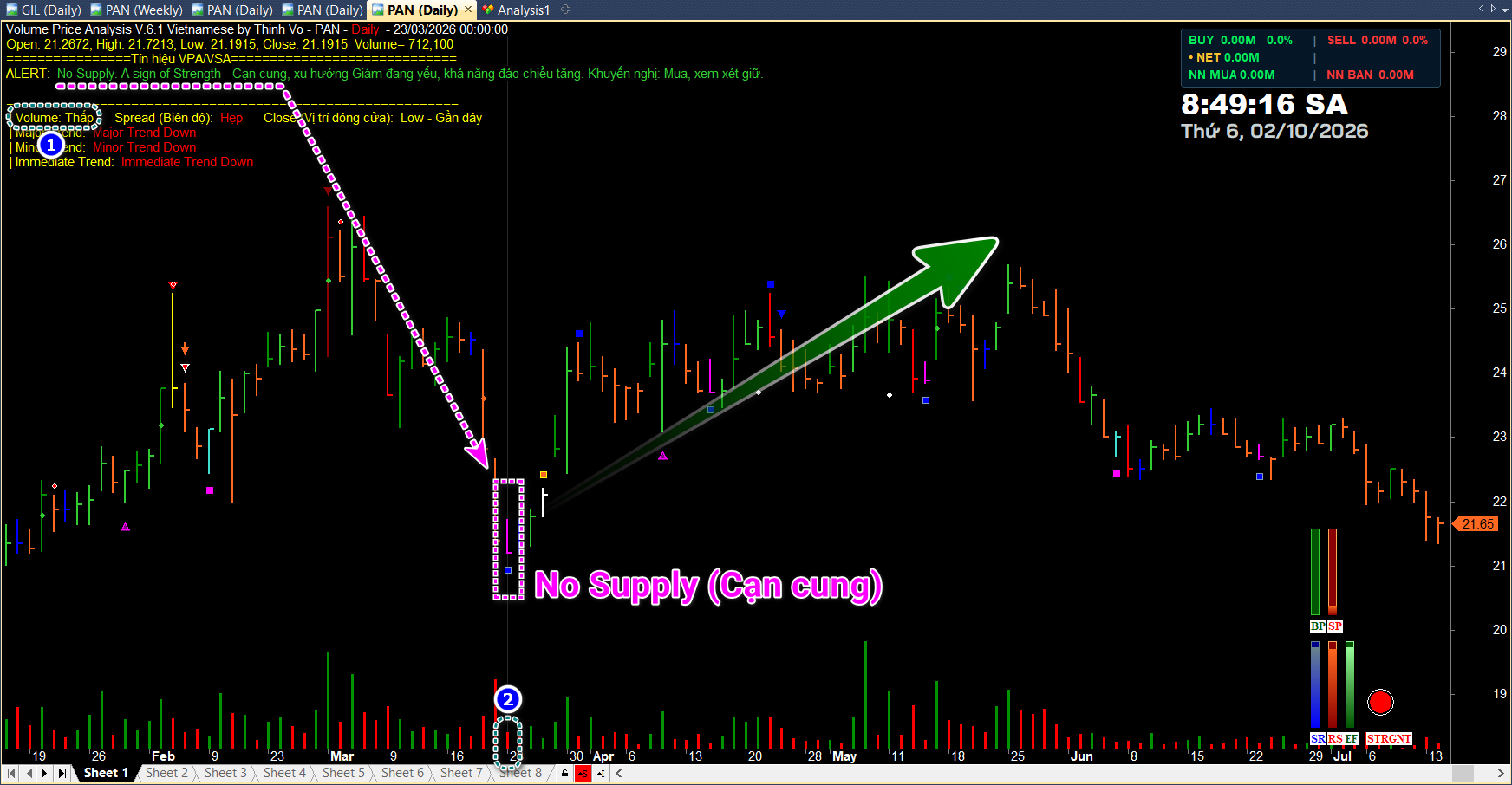
Task: Click the chart lock padlock icon
Action: click(x=565, y=773)
